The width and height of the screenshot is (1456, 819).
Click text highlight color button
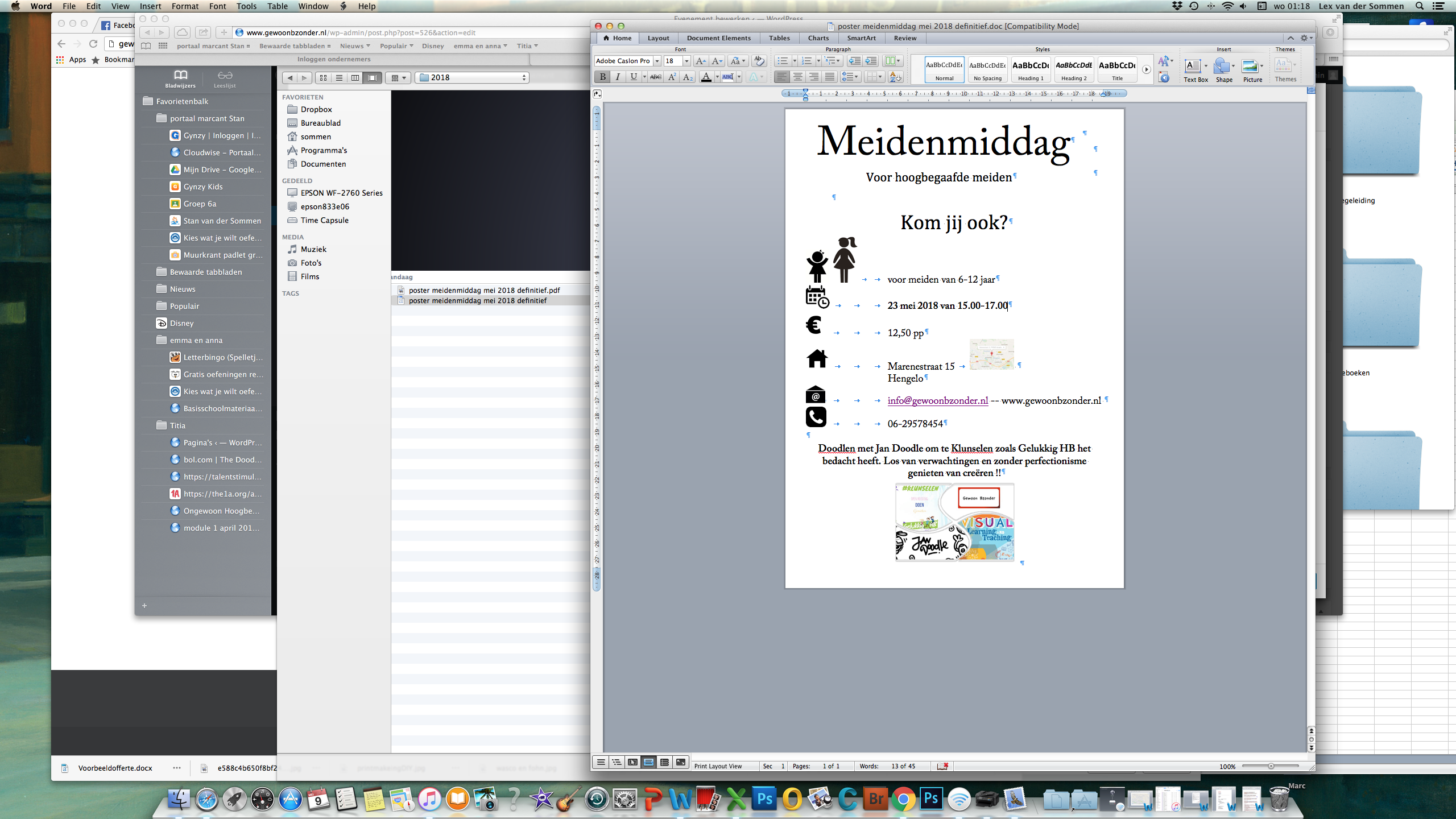[x=727, y=77]
